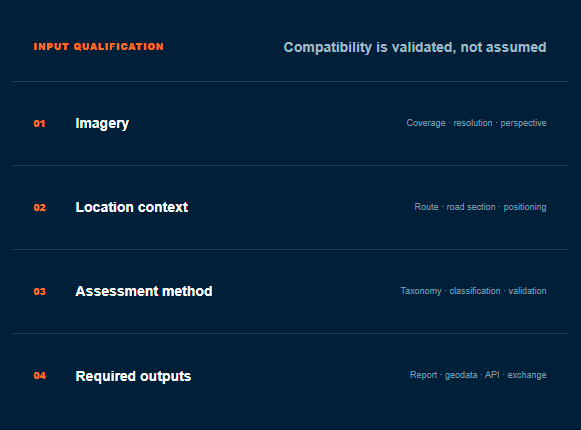Select the word 'API' in outputs row
This screenshot has width=581, height=430.
tap(492, 375)
